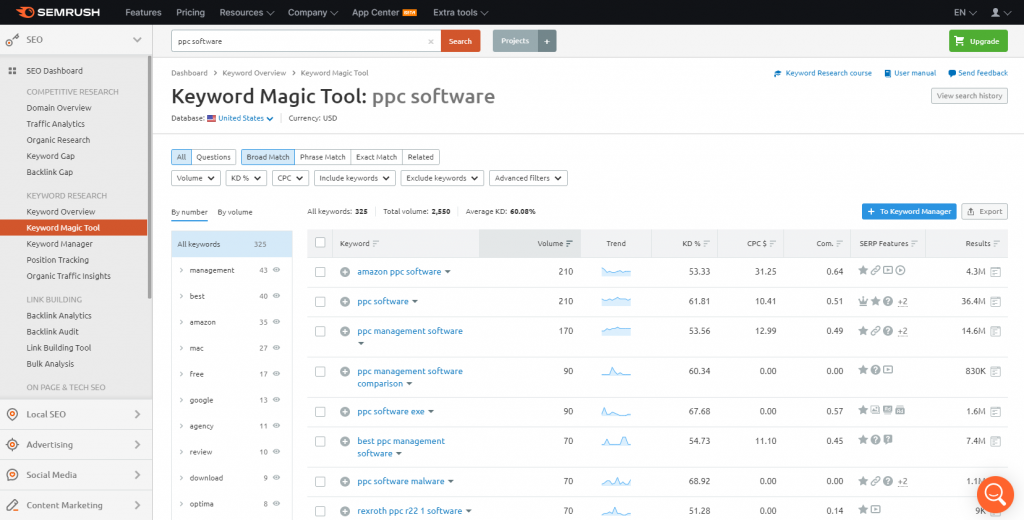Click the Semrush logo

pyautogui.click(x=56, y=13)
